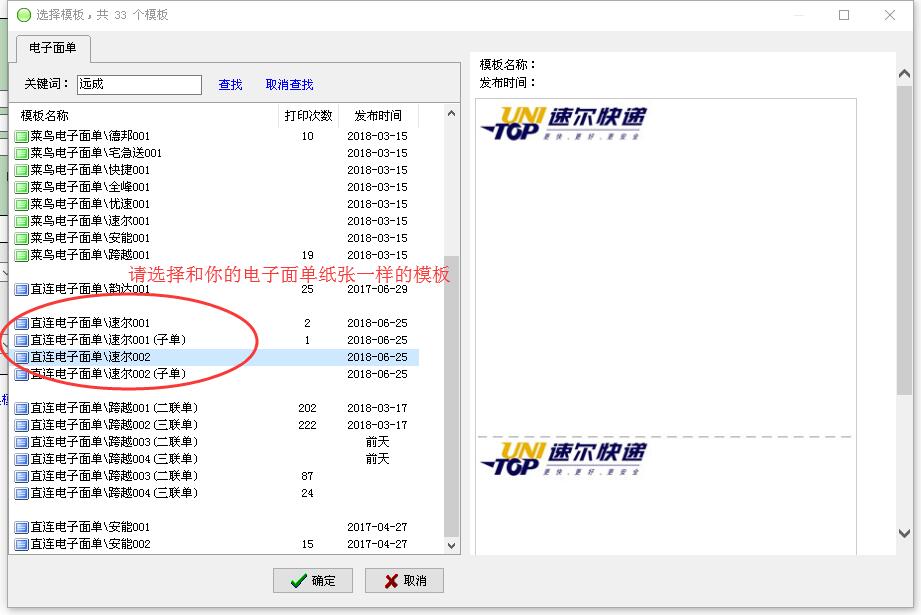
Task: Select row 直连电子面单\速尔001 (子单)
Action: point(216,340)
